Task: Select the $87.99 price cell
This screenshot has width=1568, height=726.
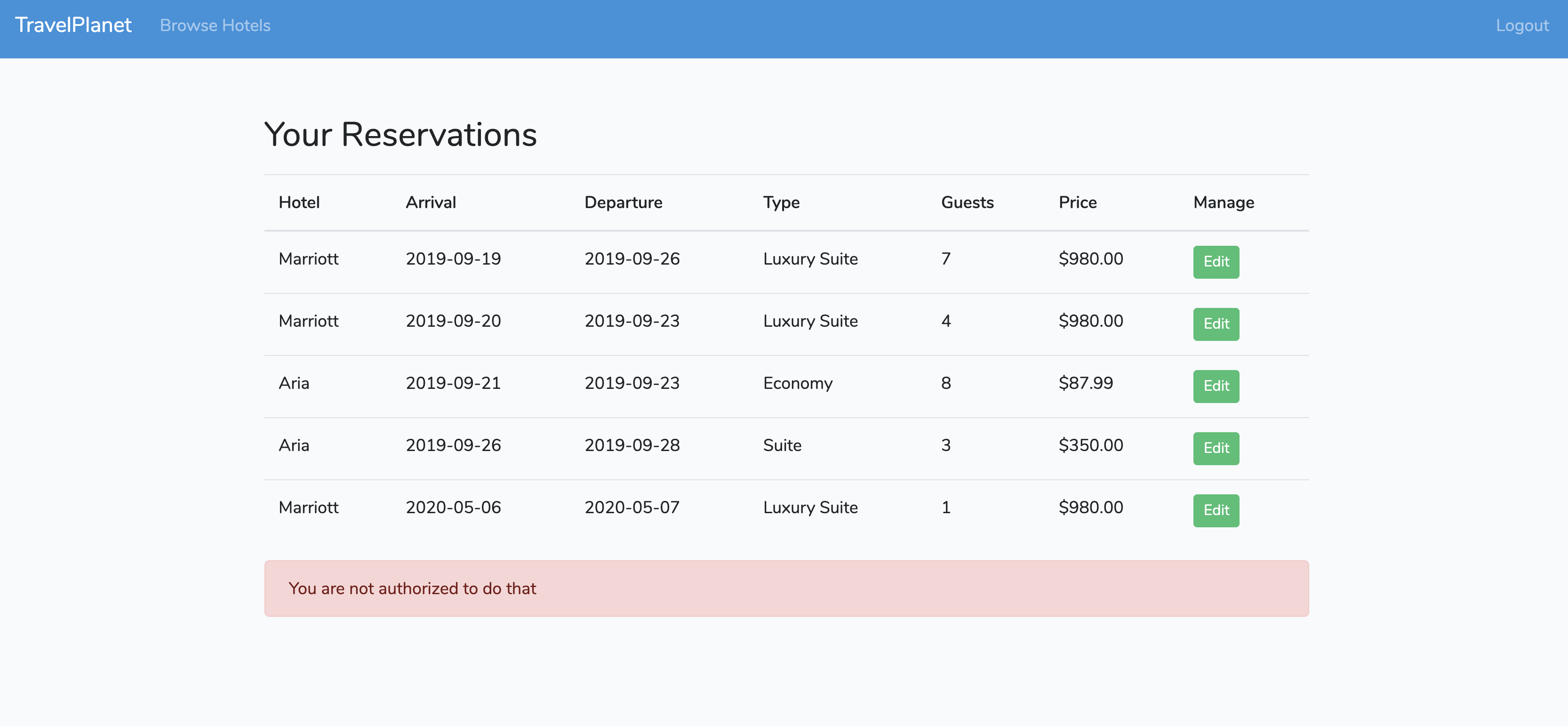Action: click(x=1086, y=383)
